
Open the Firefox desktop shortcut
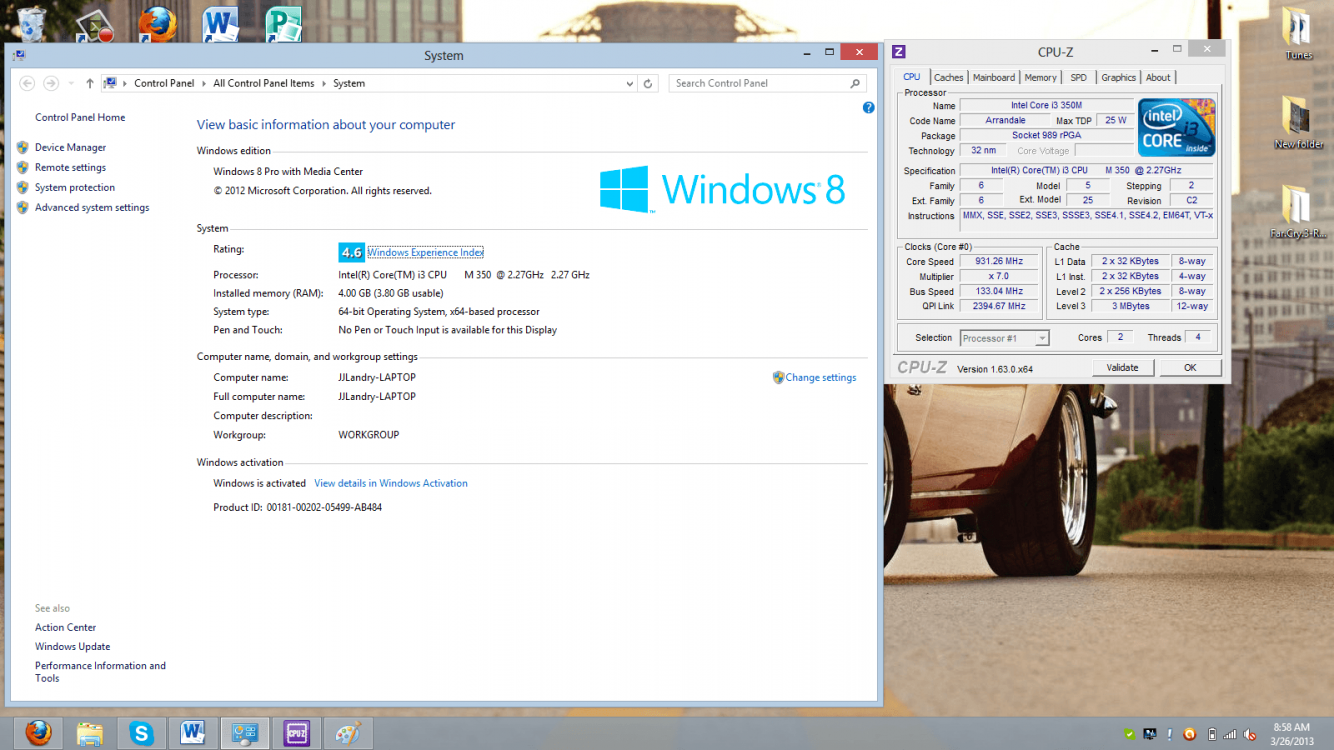coord(157,24)
